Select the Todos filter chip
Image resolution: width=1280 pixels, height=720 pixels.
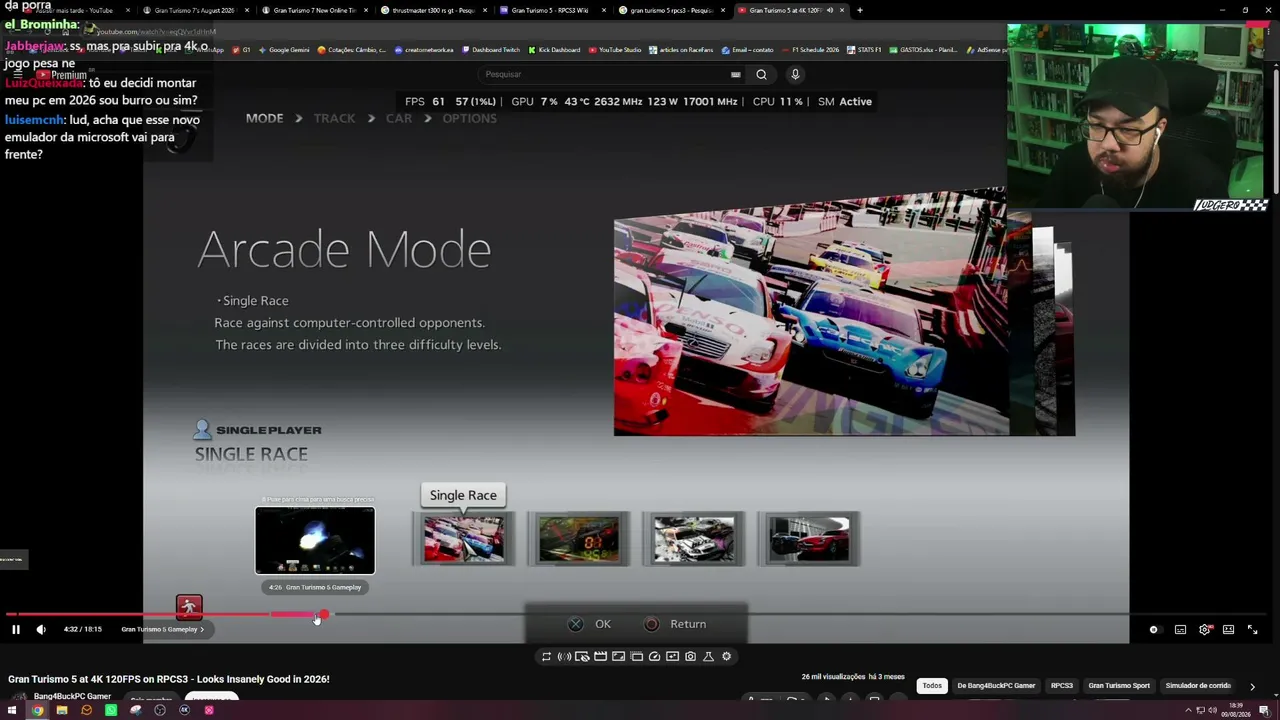[x=932, y=685]
